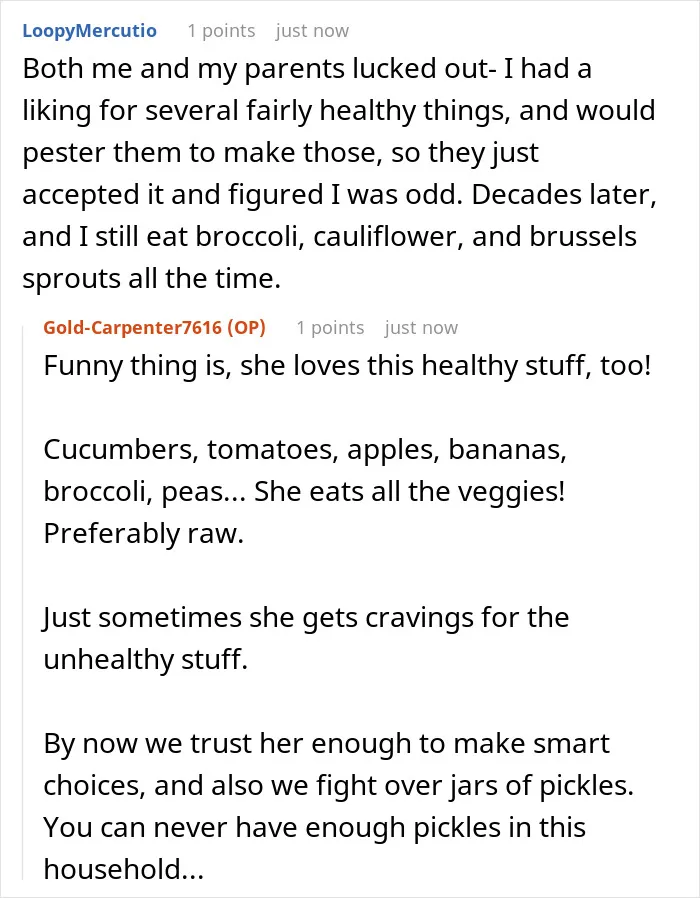Click the 'By now we trust her' line
This screenshot has height=898, width=700.
327,743
